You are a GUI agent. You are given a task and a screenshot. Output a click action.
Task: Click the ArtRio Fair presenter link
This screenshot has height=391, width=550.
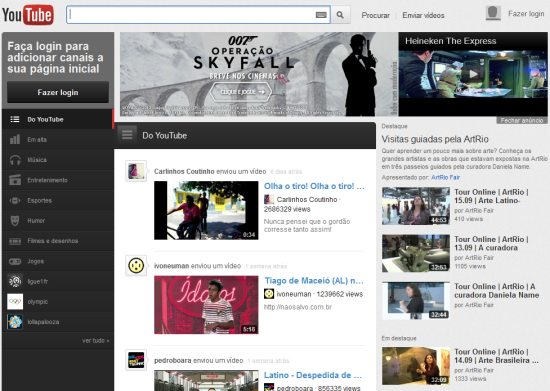coord(445,177)
